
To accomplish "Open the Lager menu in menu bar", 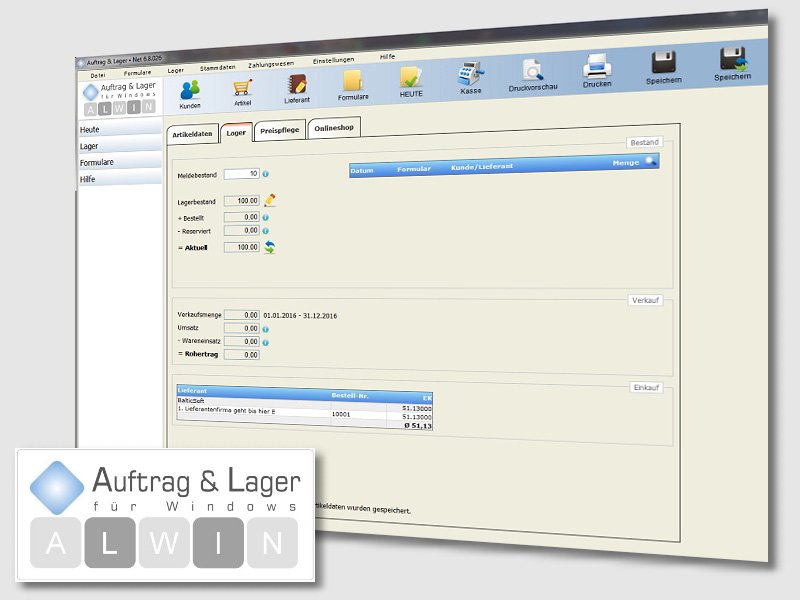I will [x=176, y=70].
